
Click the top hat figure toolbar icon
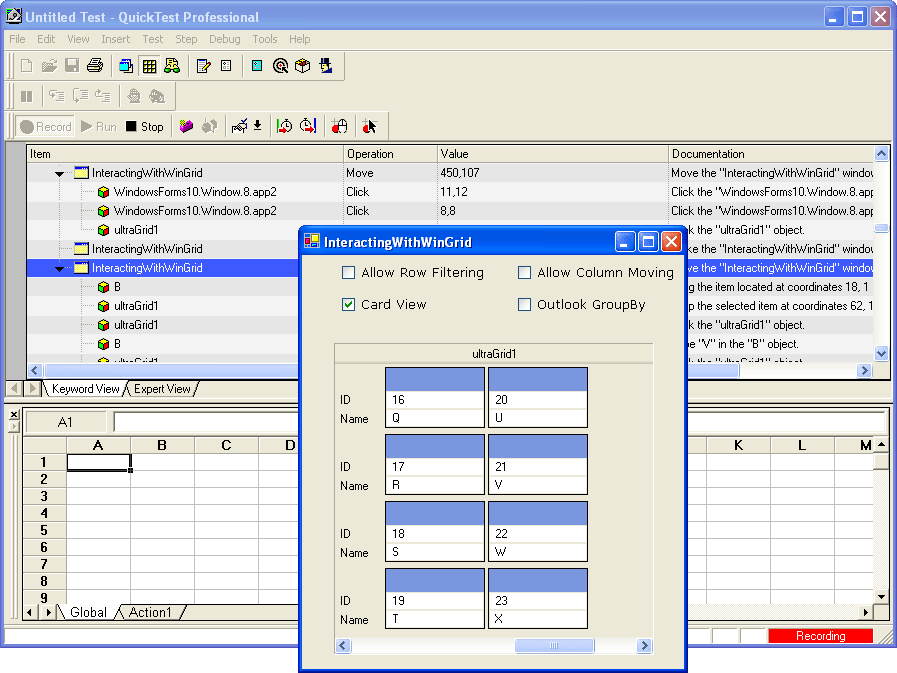326,66
